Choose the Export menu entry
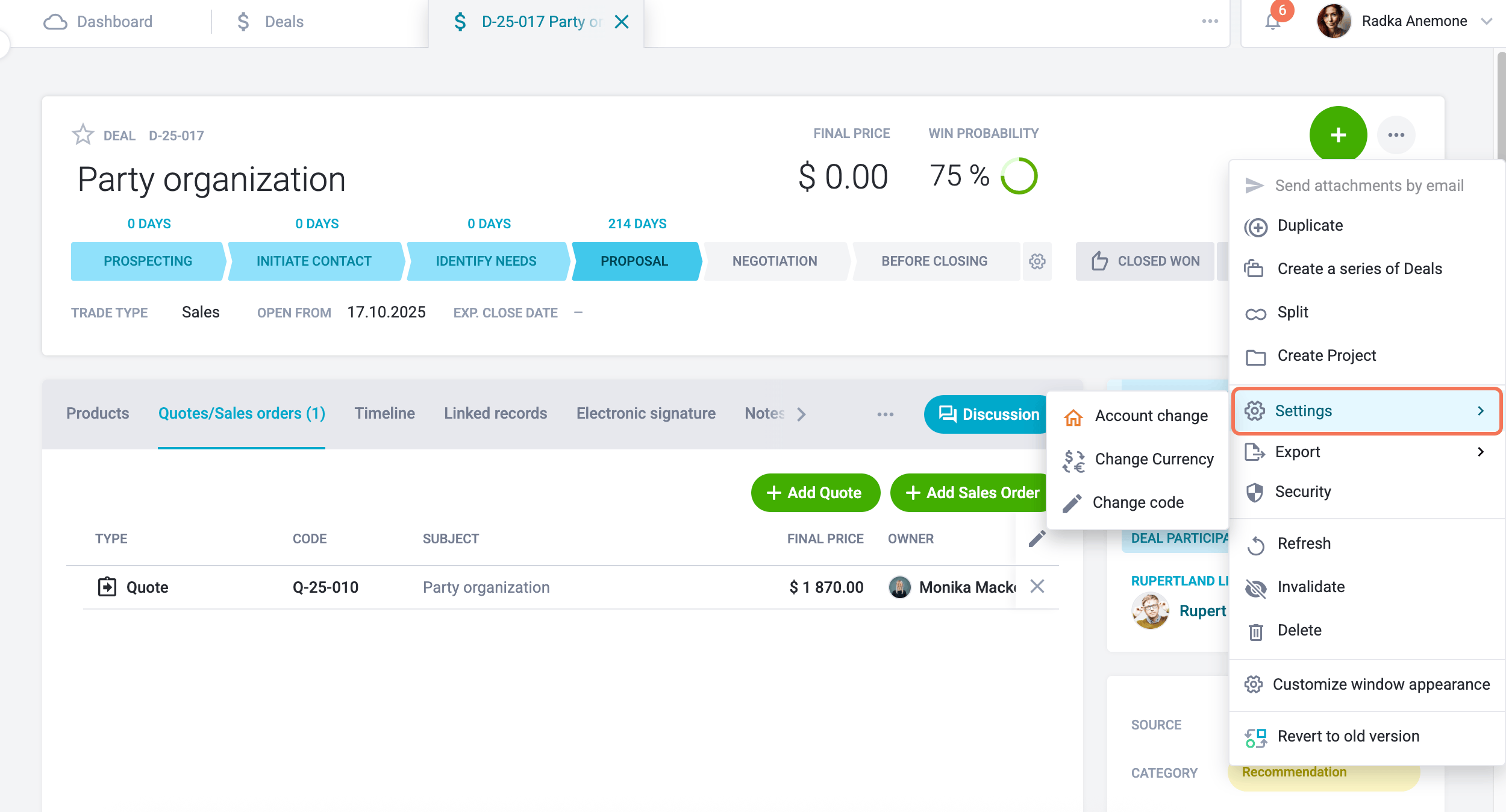1506x812 pixels. [x=1366, y=452]
